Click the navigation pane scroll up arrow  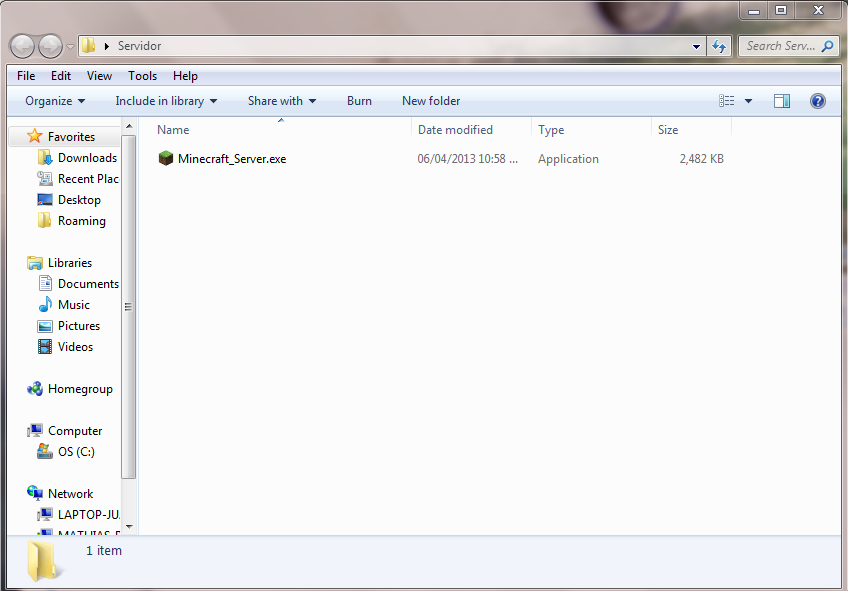[x=129, y=127]
